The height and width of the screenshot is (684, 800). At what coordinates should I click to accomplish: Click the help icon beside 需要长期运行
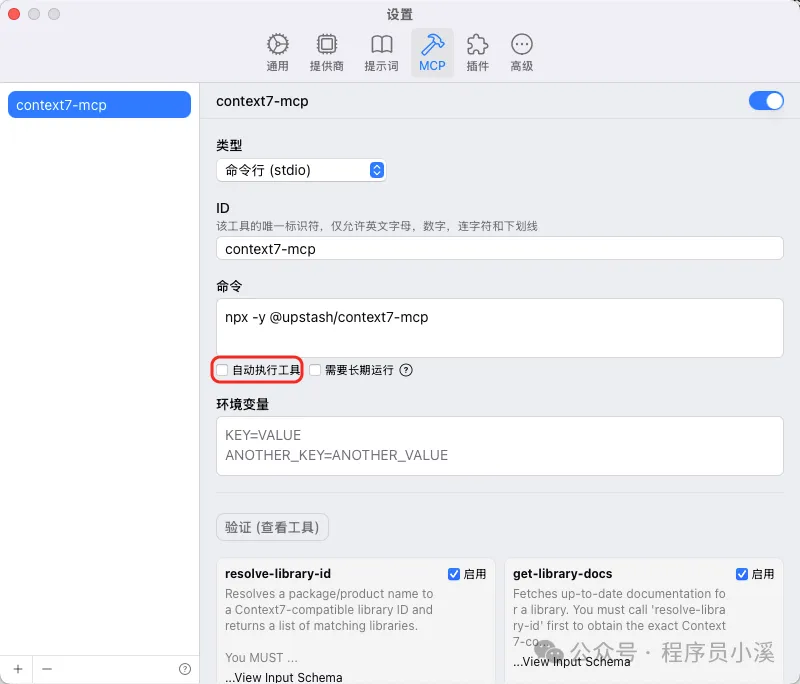(x=405, y=370)
